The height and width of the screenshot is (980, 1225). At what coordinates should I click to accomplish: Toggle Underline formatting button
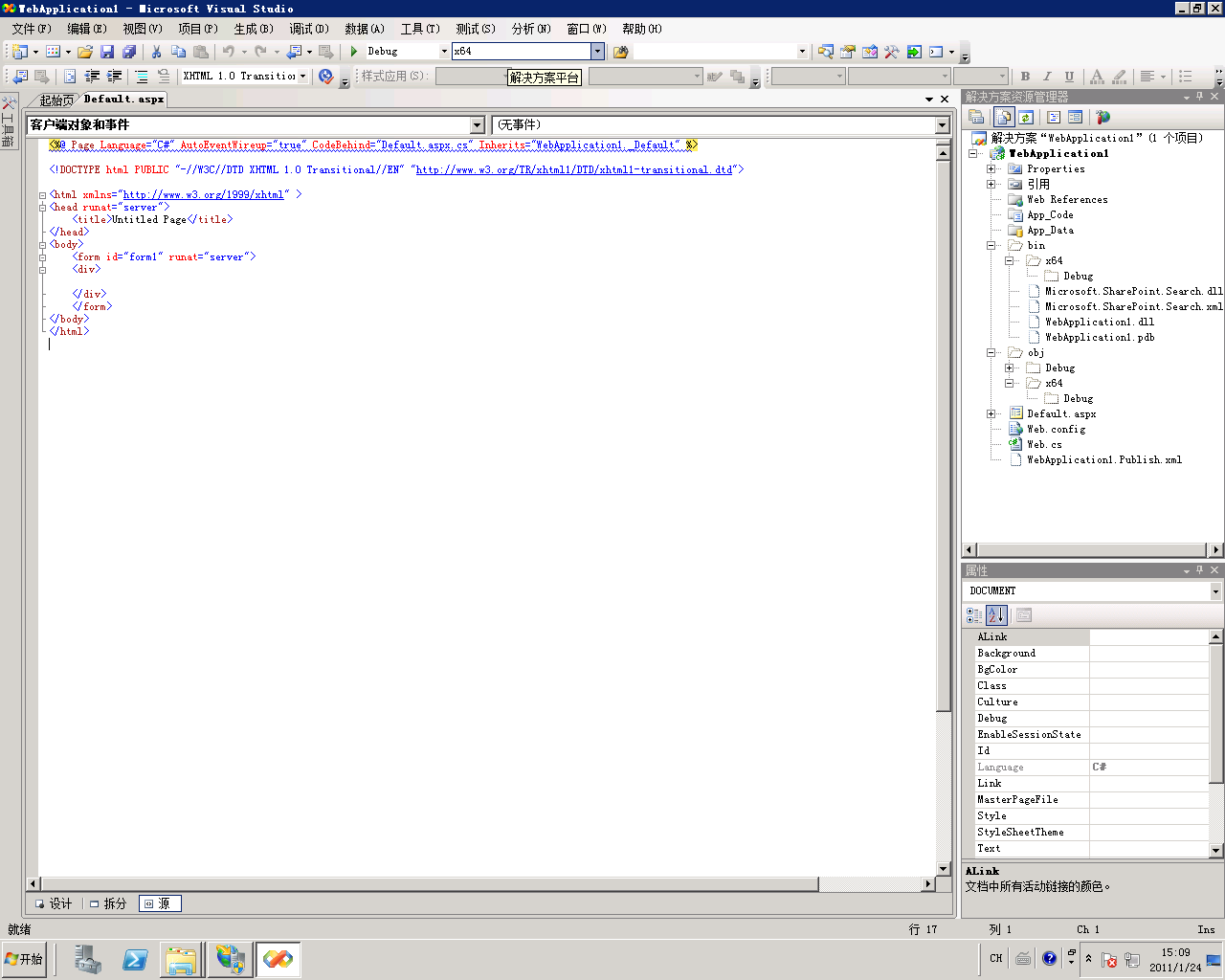click(1069, 77)
